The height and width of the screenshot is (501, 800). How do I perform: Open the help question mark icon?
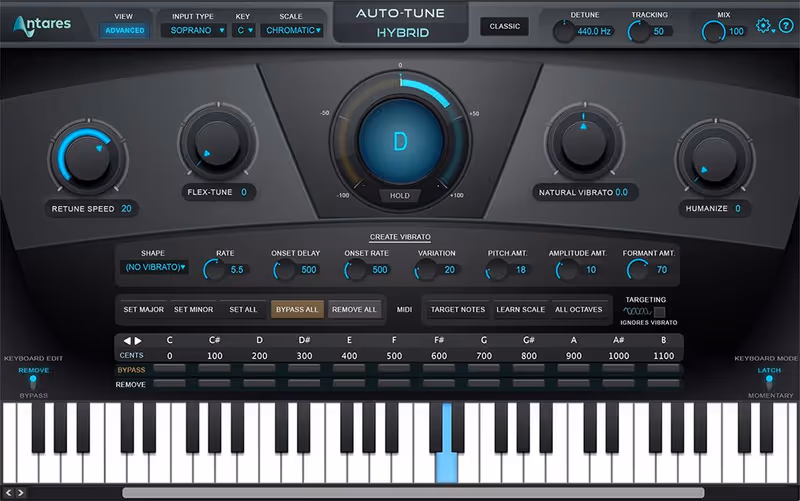coord(786,26)
